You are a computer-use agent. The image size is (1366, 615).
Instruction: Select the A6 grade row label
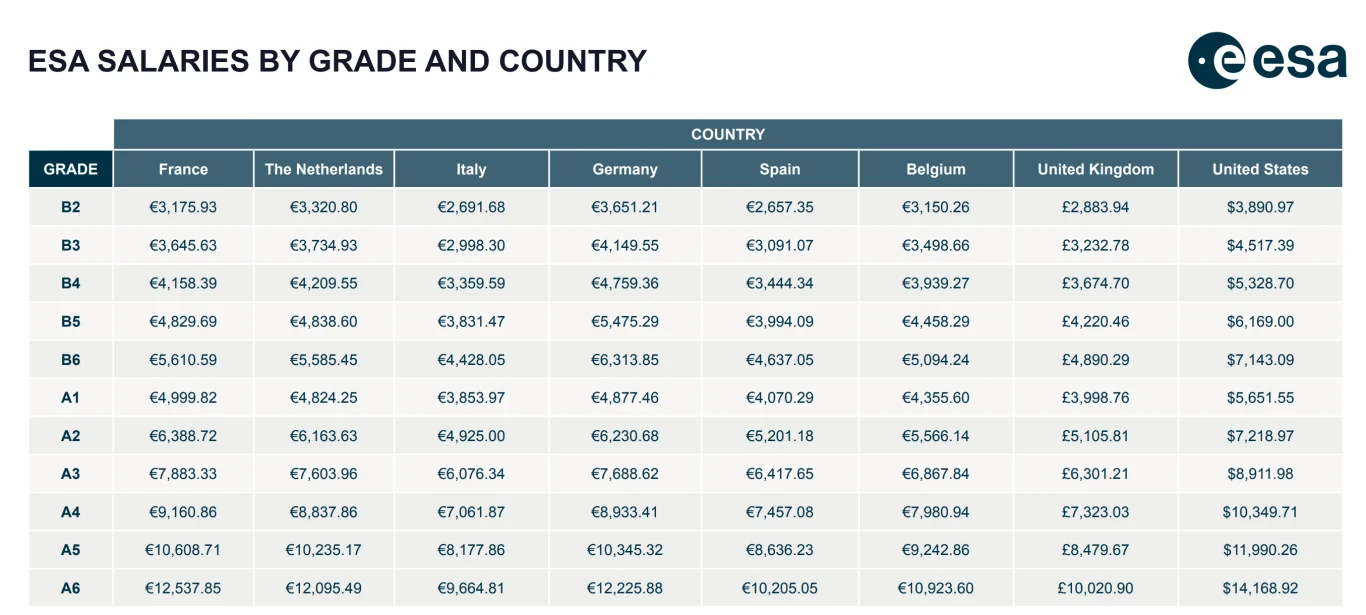pyautogui.click(x=70, y=588)
